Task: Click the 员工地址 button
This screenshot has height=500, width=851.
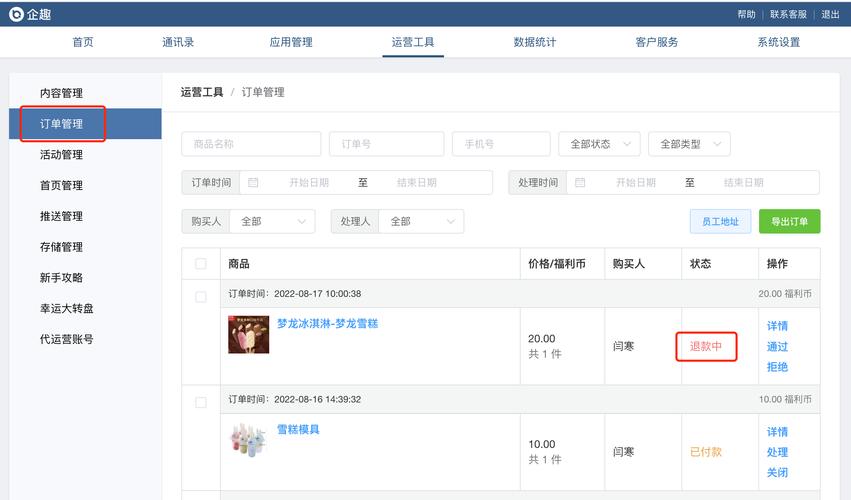Action: coord(720,222)
